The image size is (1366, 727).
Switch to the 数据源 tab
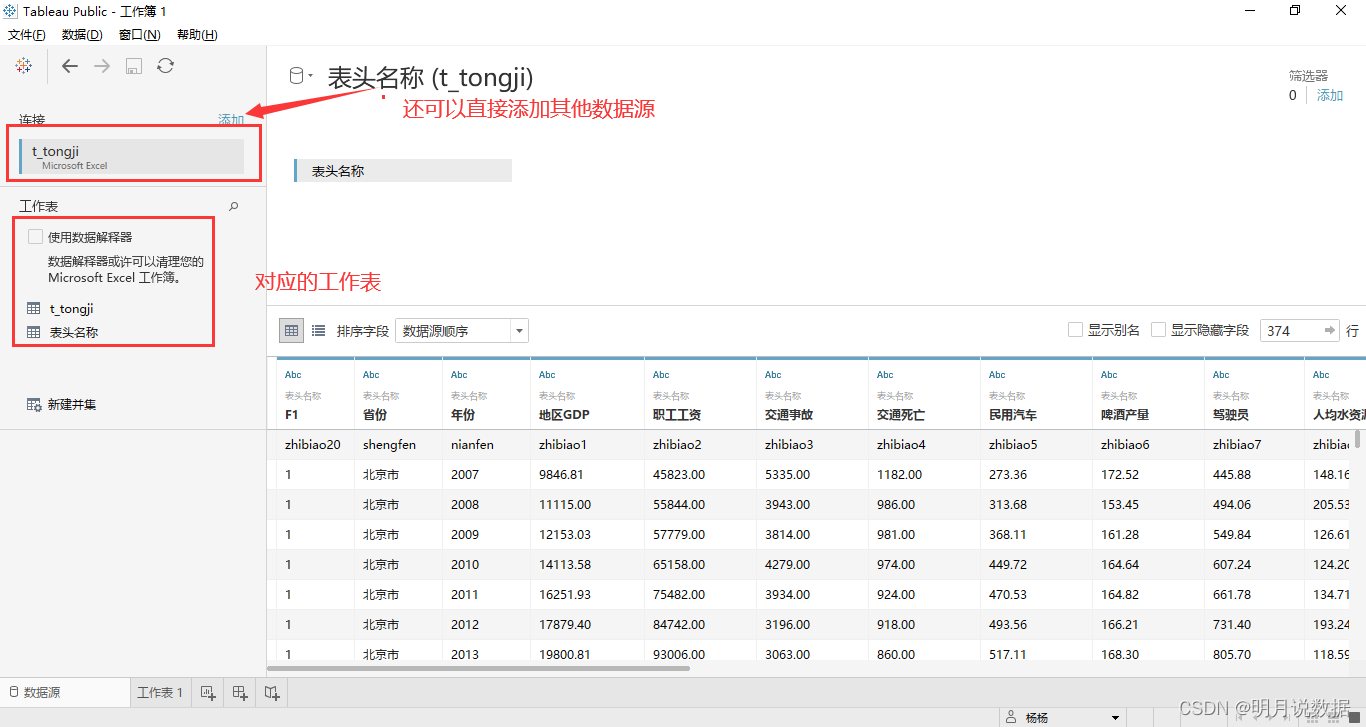tap(65, 692)
